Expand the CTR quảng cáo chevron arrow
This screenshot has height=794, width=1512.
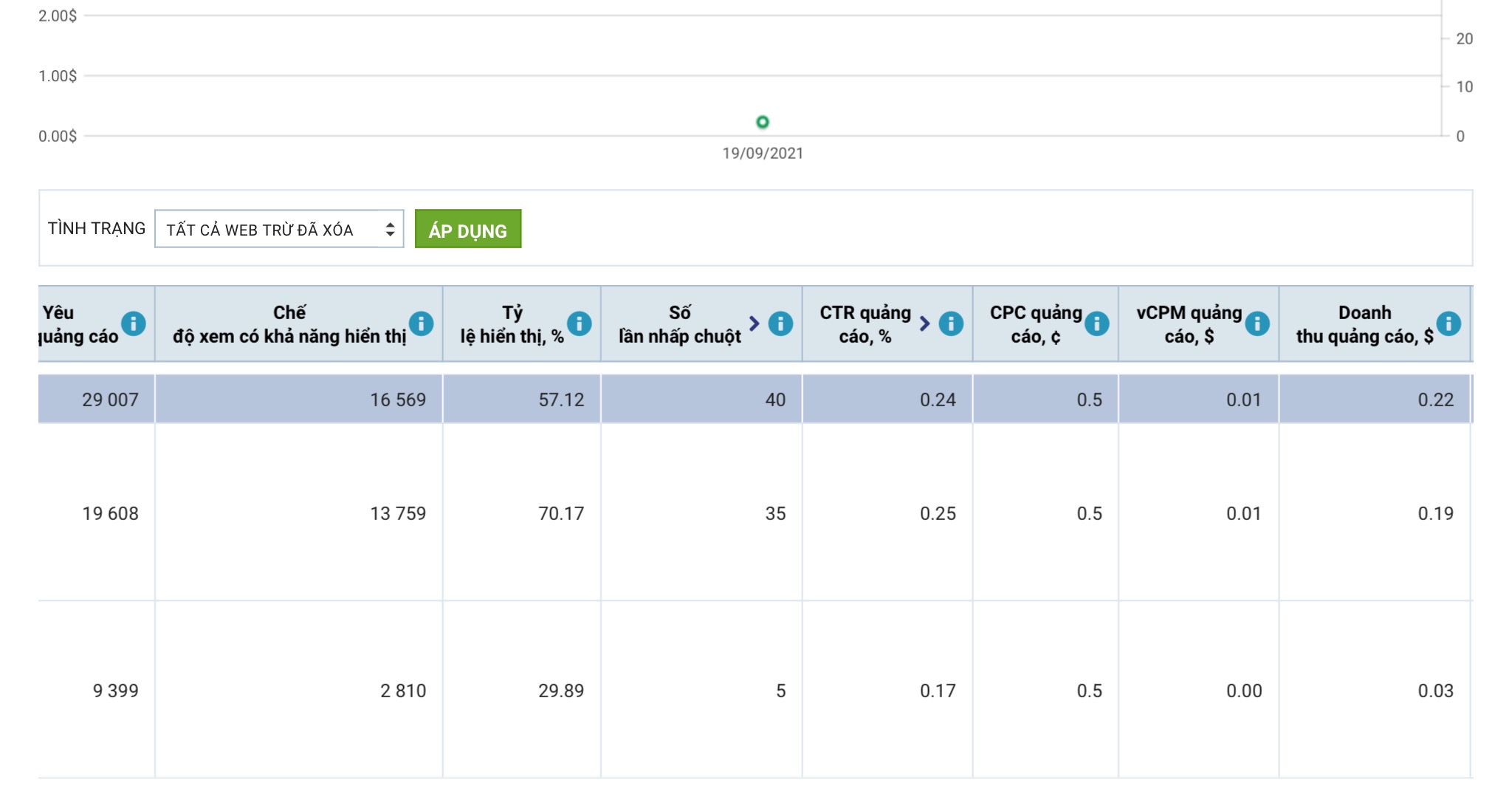(x=924, y=324)
